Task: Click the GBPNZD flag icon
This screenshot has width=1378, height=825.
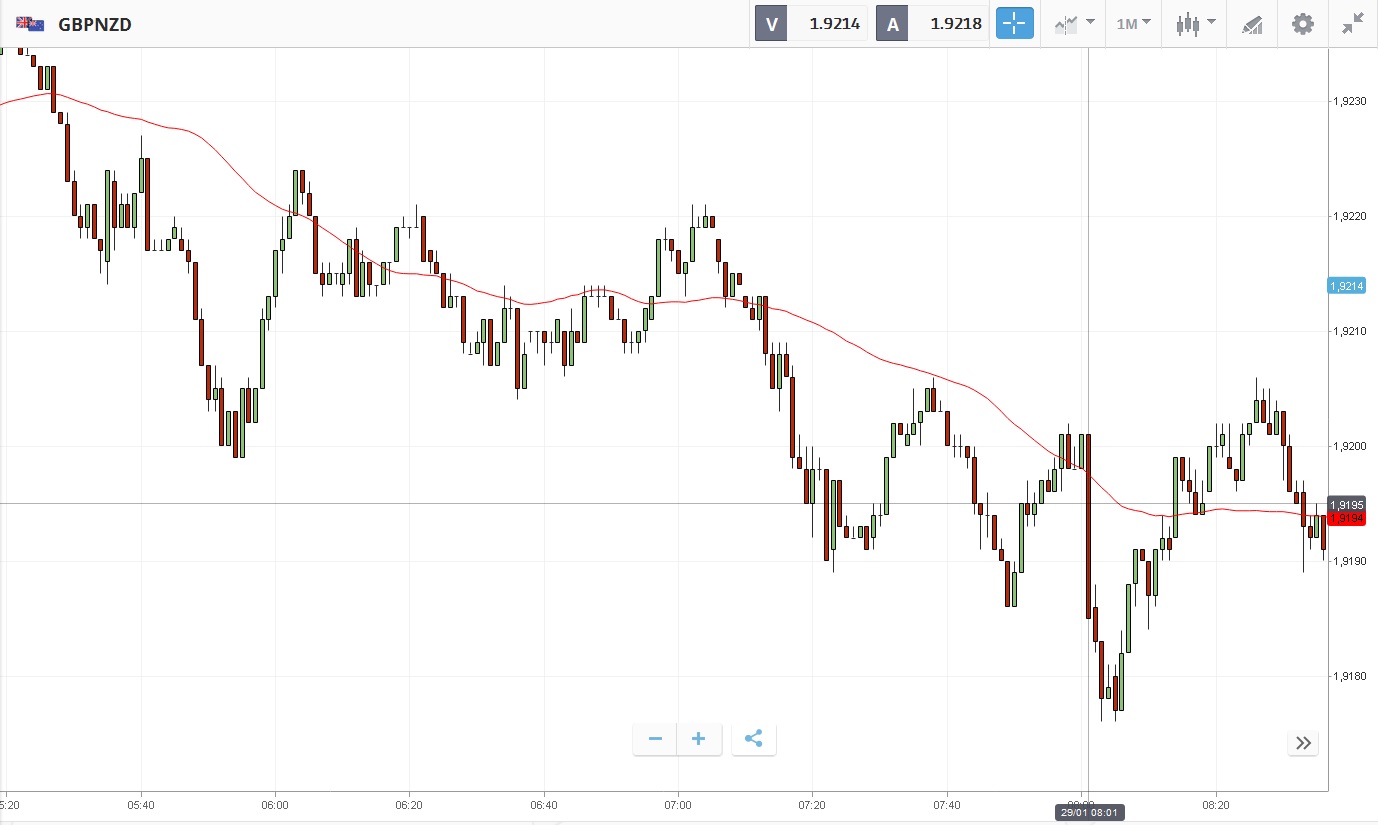Action: 30,24
